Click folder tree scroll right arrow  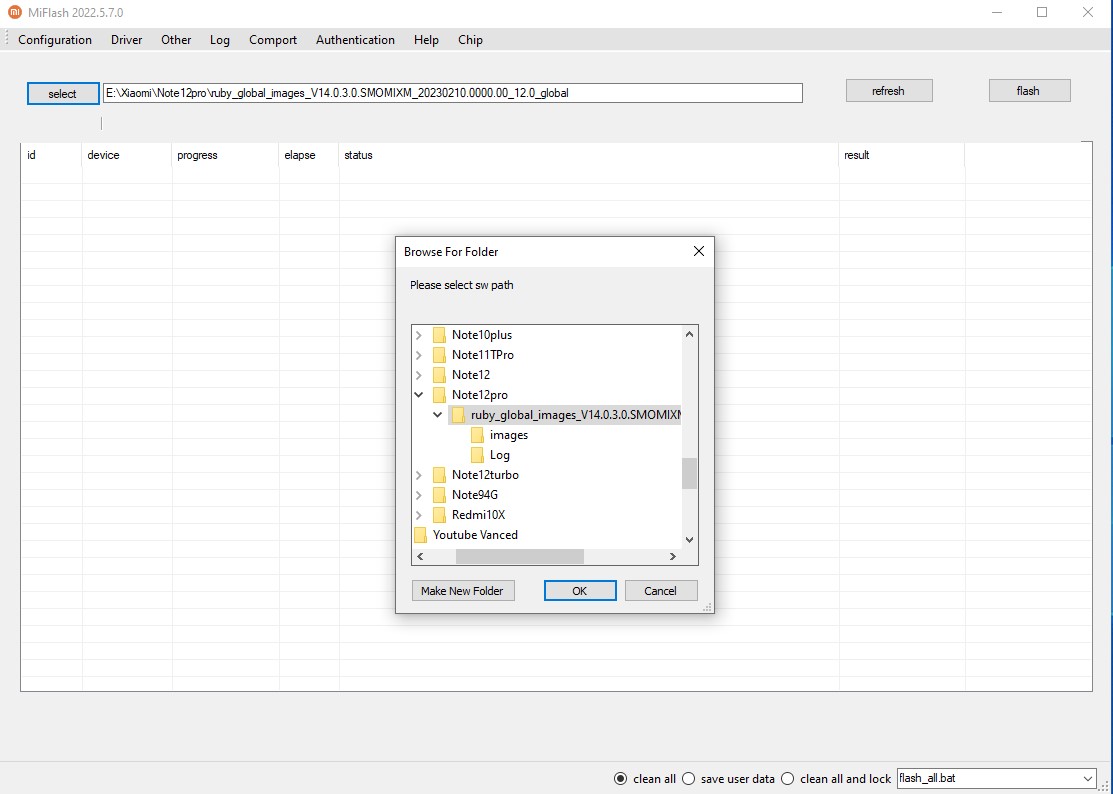pyautogui.click(x=673, y=556)
